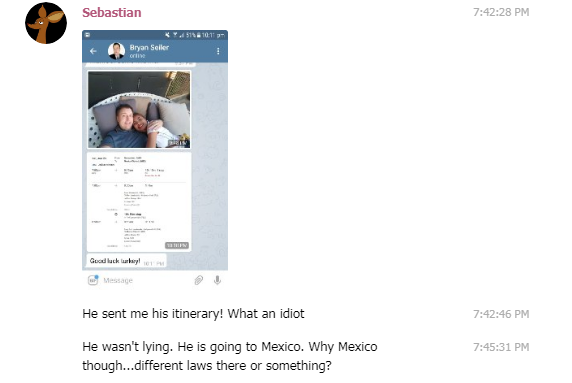Click the microphone voice message icon
This screenshot has width=572, height=383.
pyautogui.click(x=217, y=280)
